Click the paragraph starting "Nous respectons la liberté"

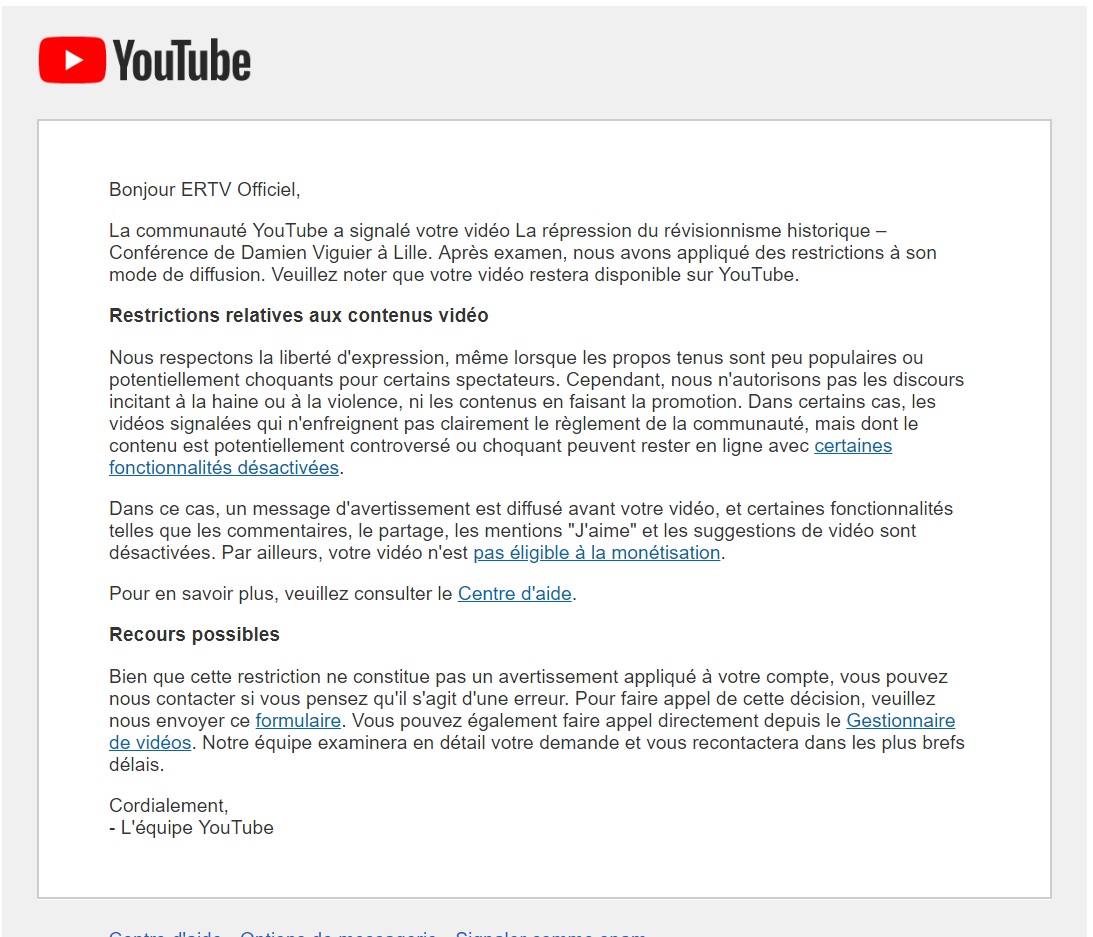[x=537, y=413]
